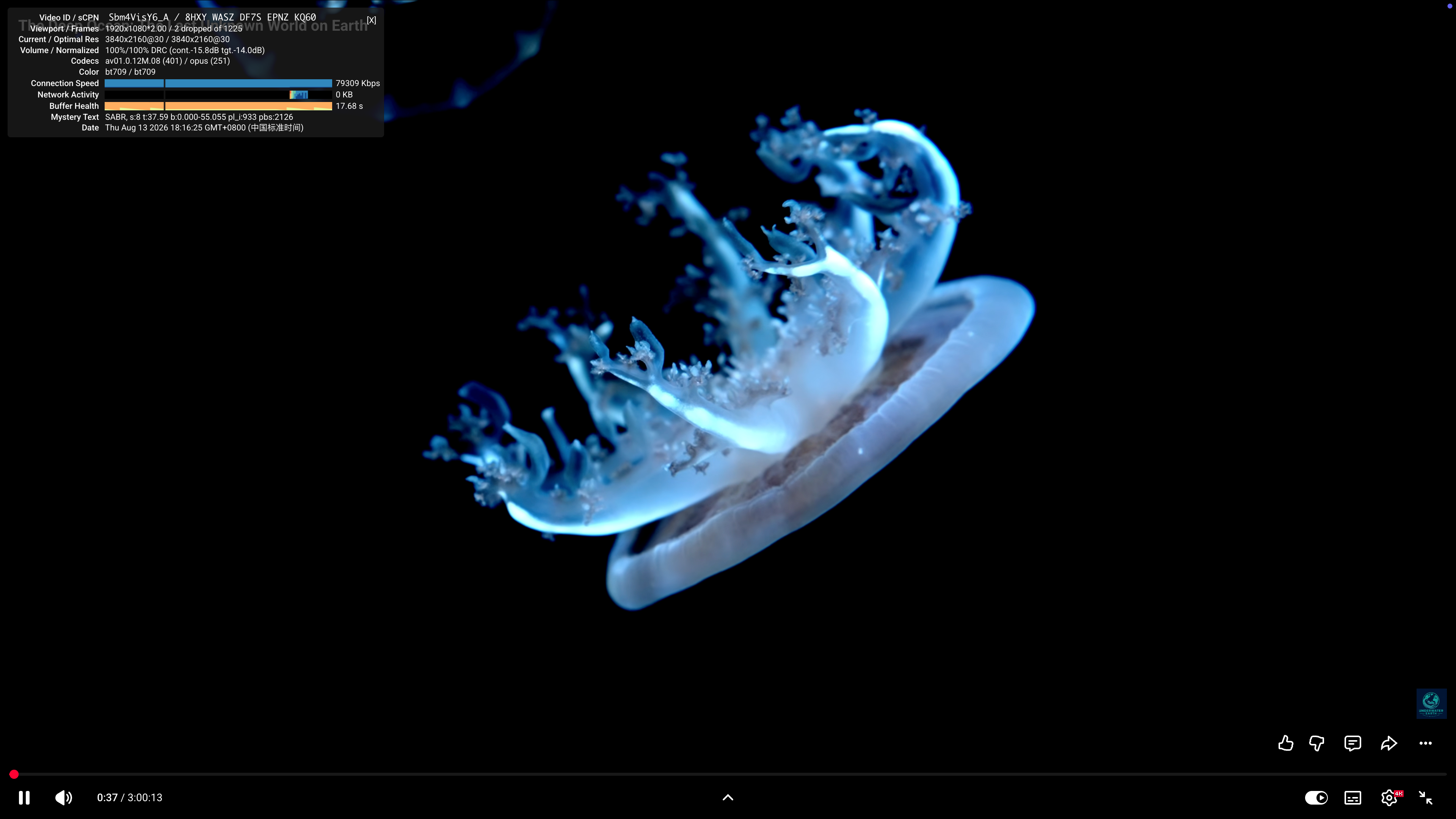
Task: Turn on subtitles/closed captions
Action: 1352,797
